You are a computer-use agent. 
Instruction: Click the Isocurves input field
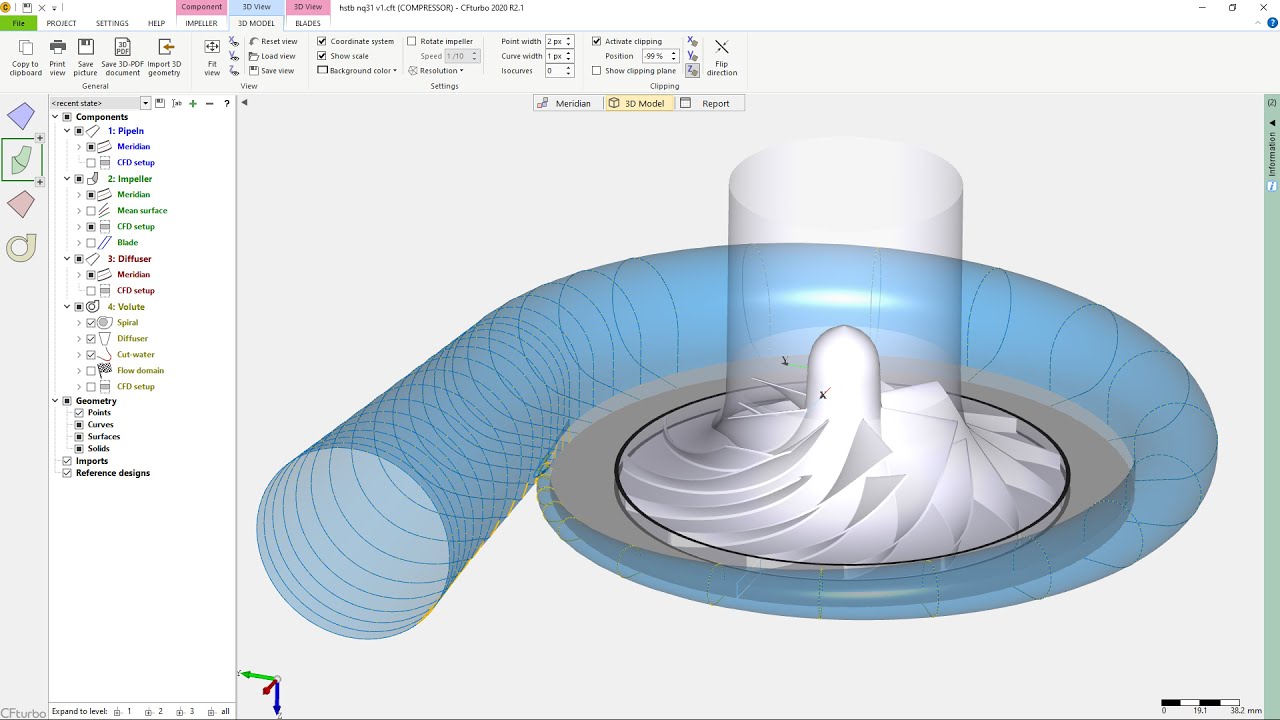coord(555,70)
